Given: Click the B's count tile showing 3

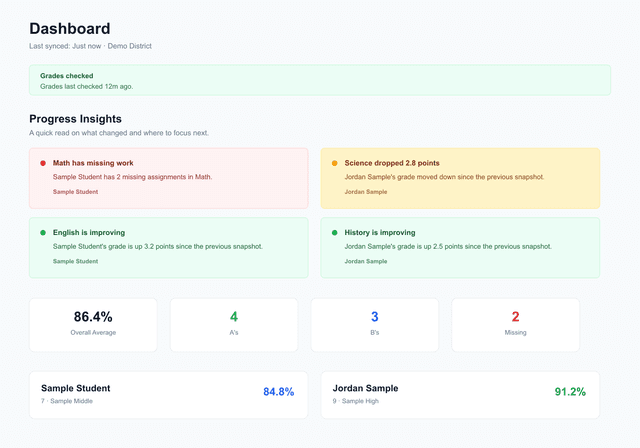Looking at the screenshot, I should click(375, 325).
